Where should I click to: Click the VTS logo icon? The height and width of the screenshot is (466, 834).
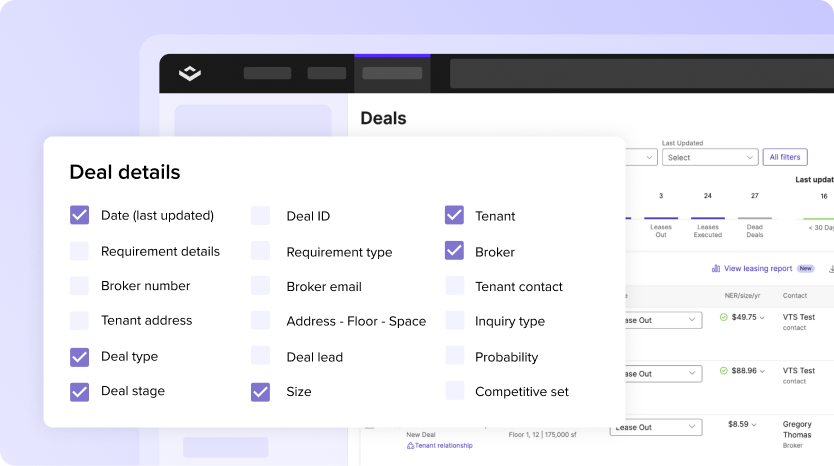(190, 73)
